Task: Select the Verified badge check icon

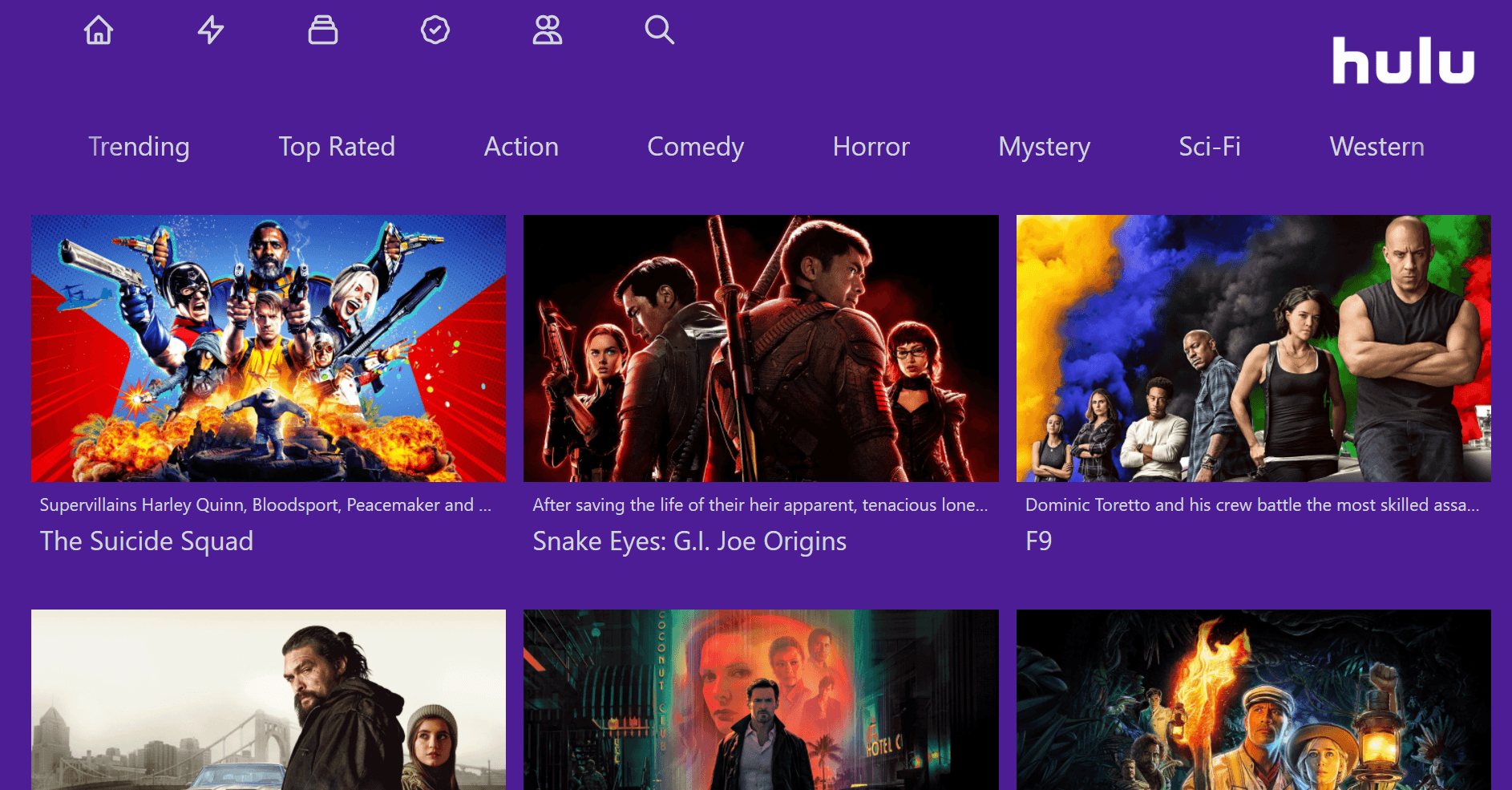Action: tap(435, 30)
